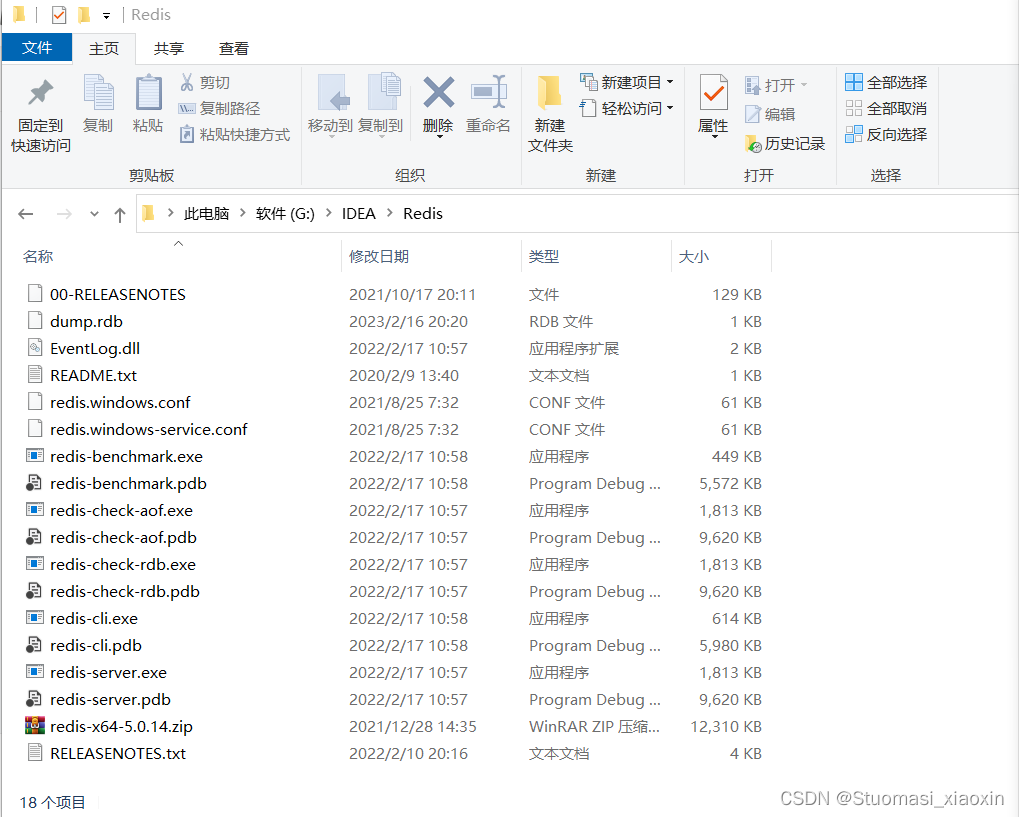Click the quick access properties checkbox icon in title bar
Image resolution: width=1019 pixels, height=817 pixels.
click(59, 14)
